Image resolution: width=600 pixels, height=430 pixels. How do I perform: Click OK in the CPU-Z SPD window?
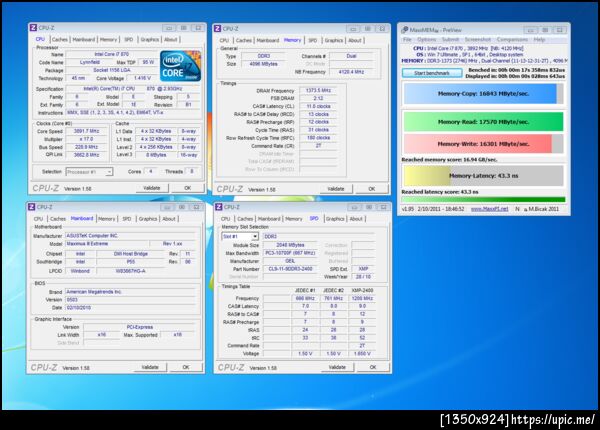(x=373, y=367)
